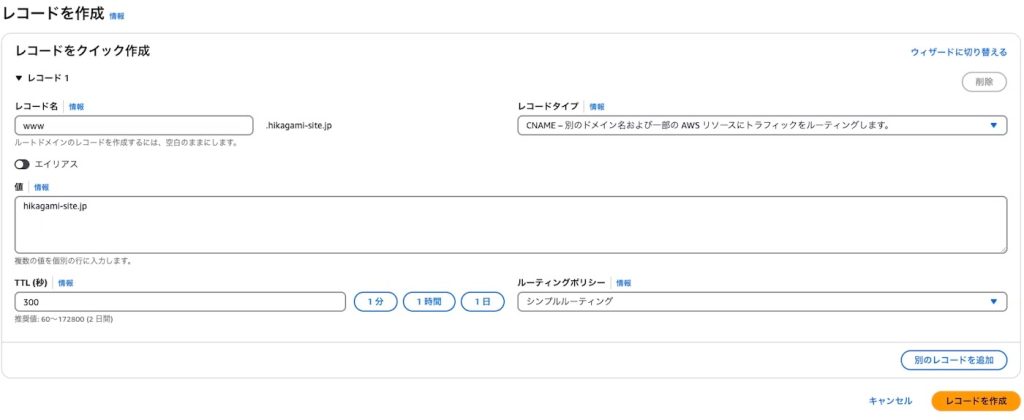Click the orange レコードを作成 button
Screen dimensions: 1024x420
(x=976, y=400)
